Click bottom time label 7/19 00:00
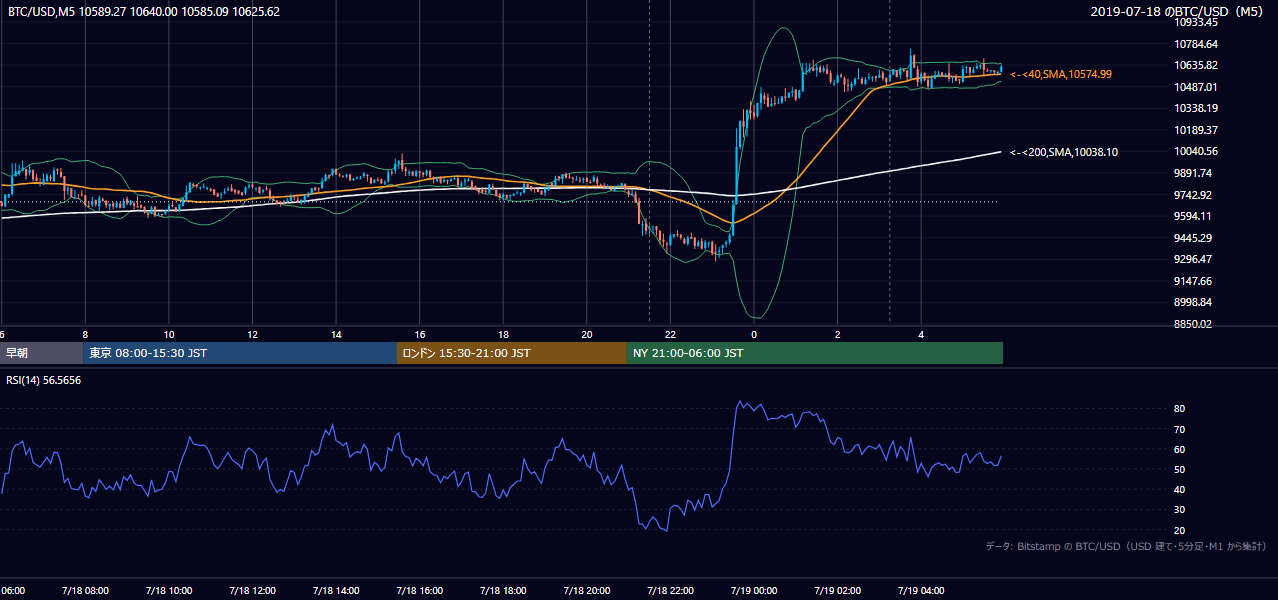Screen dimensions: 1278x600 click(753, 590)
